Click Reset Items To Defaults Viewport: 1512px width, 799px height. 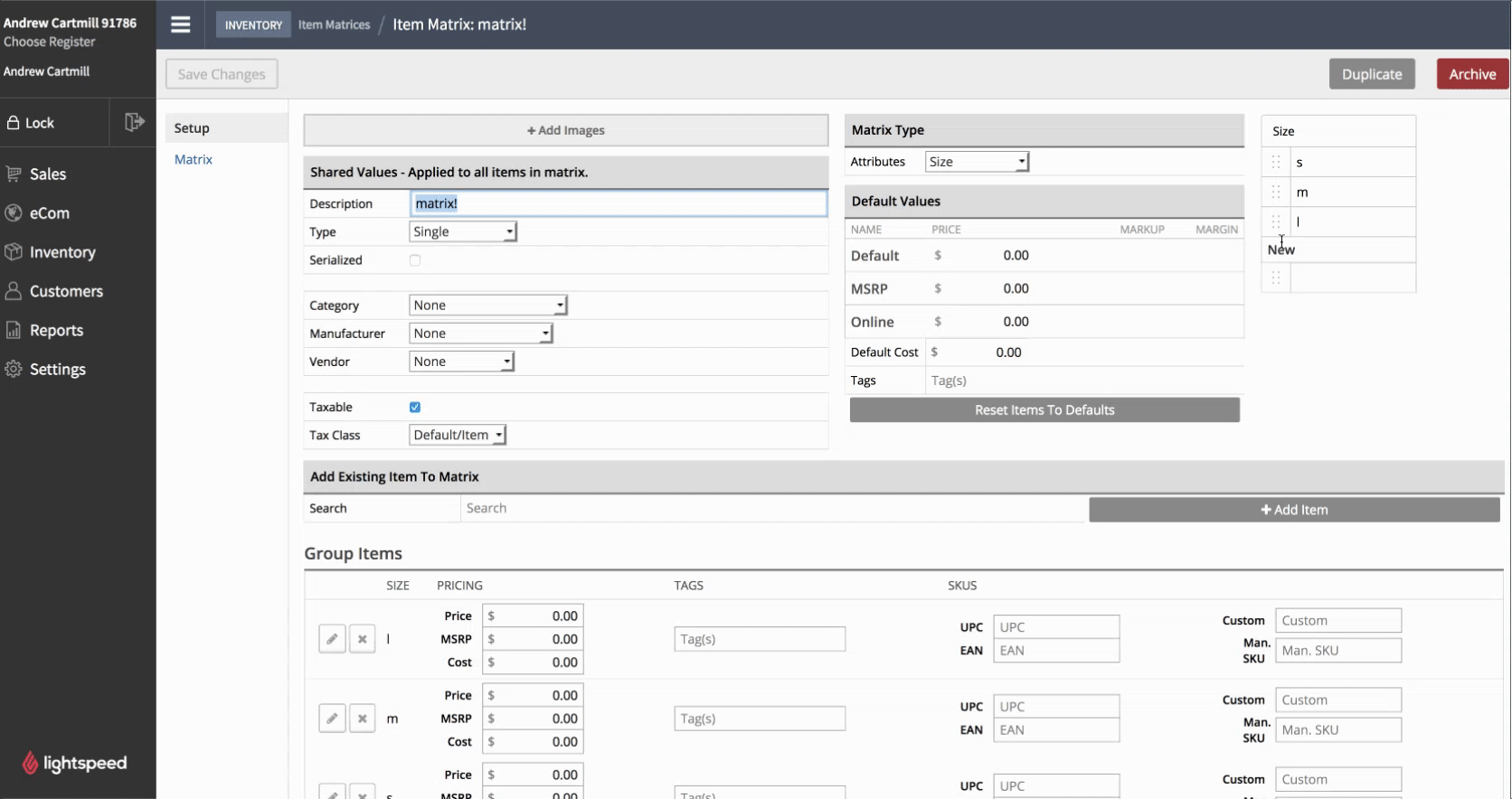pos(1044,410)
